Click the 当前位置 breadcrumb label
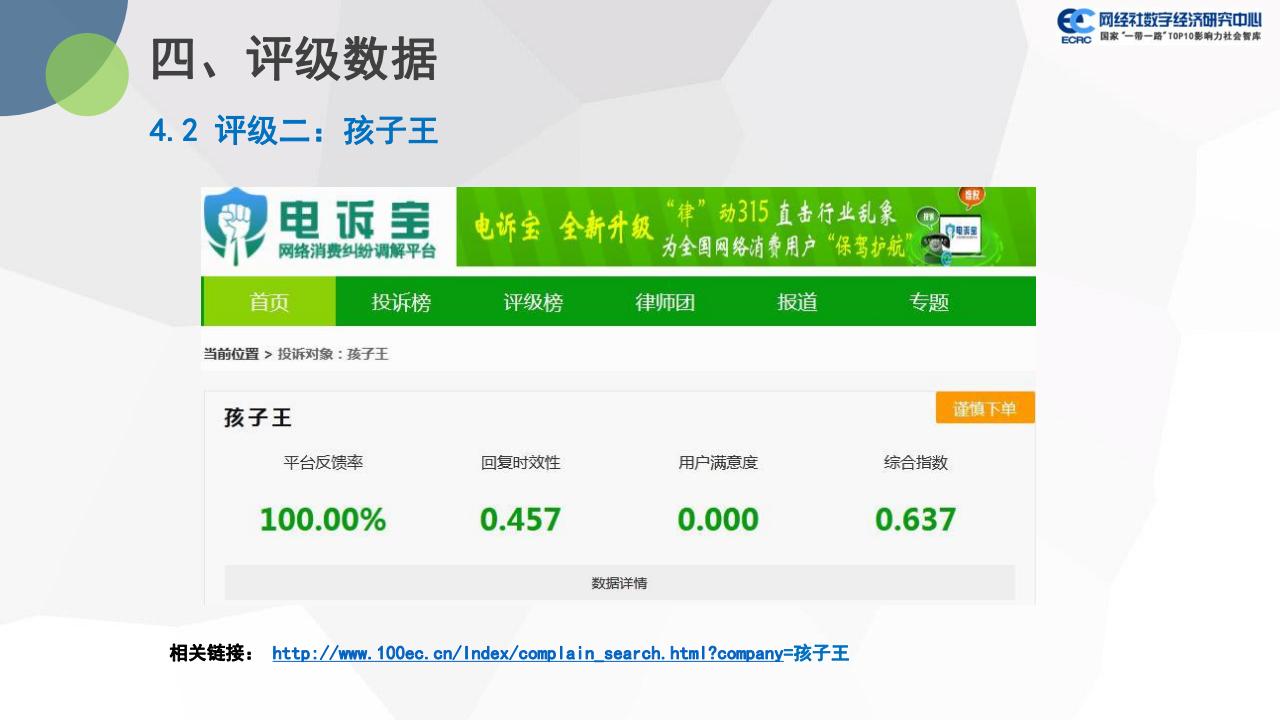The image size is (1280, 720). (231, 354)
